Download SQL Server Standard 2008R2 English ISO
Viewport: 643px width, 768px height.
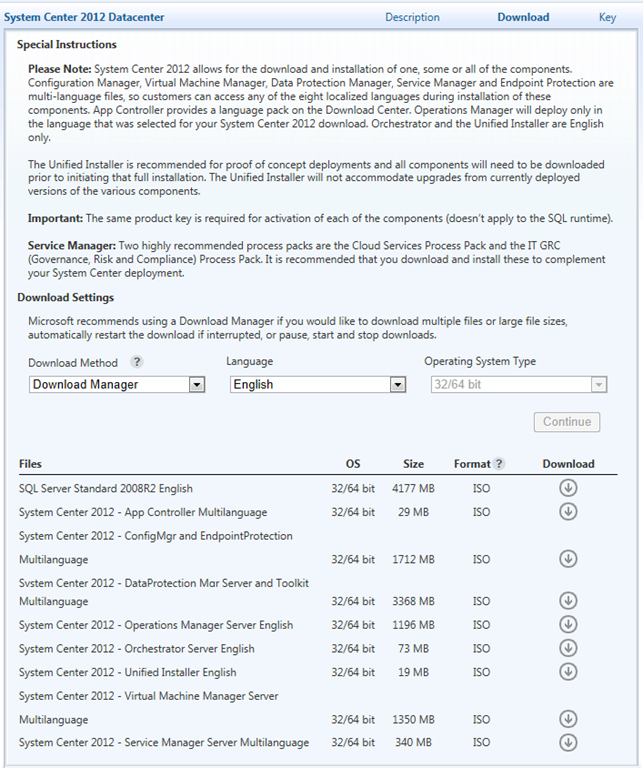(x=568, y=488)
